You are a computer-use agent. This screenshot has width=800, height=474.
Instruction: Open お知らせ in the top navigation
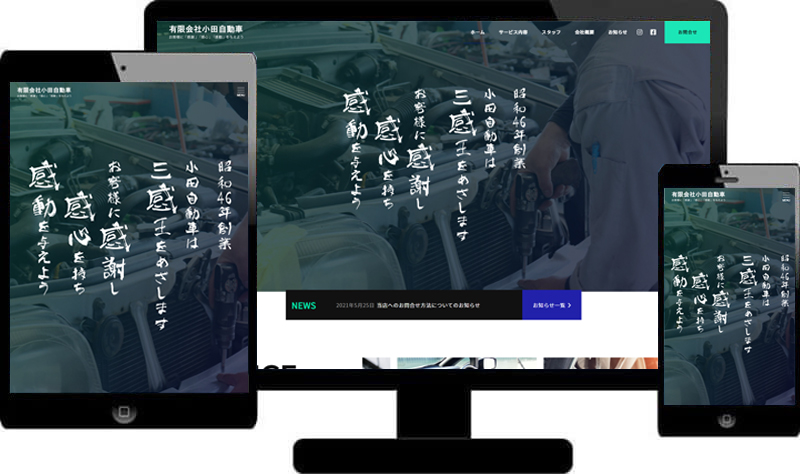click(x=617, y=32)
